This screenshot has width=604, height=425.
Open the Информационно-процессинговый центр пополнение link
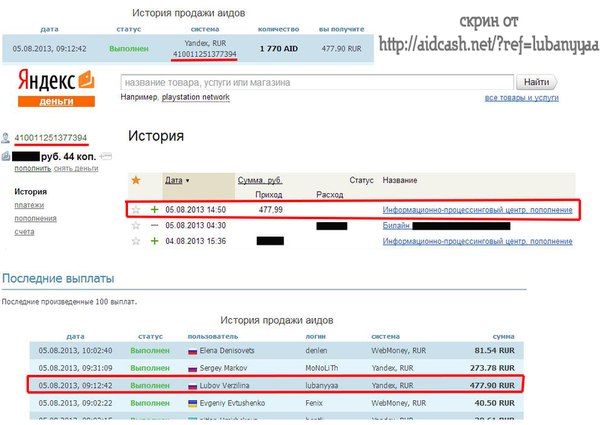pos(477,210)
